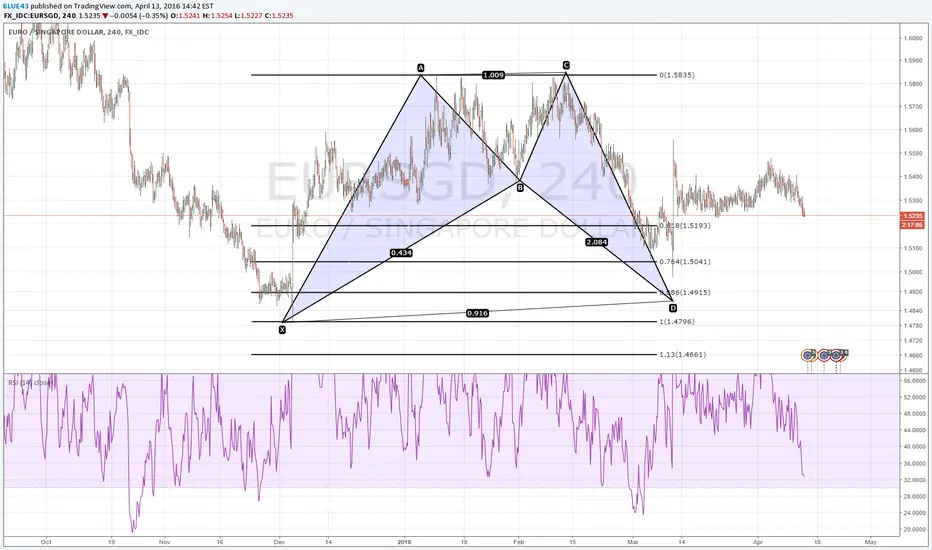
Task: Select the 0(1.5835) Fibonacci level label
Action: (x=676, y=75)
